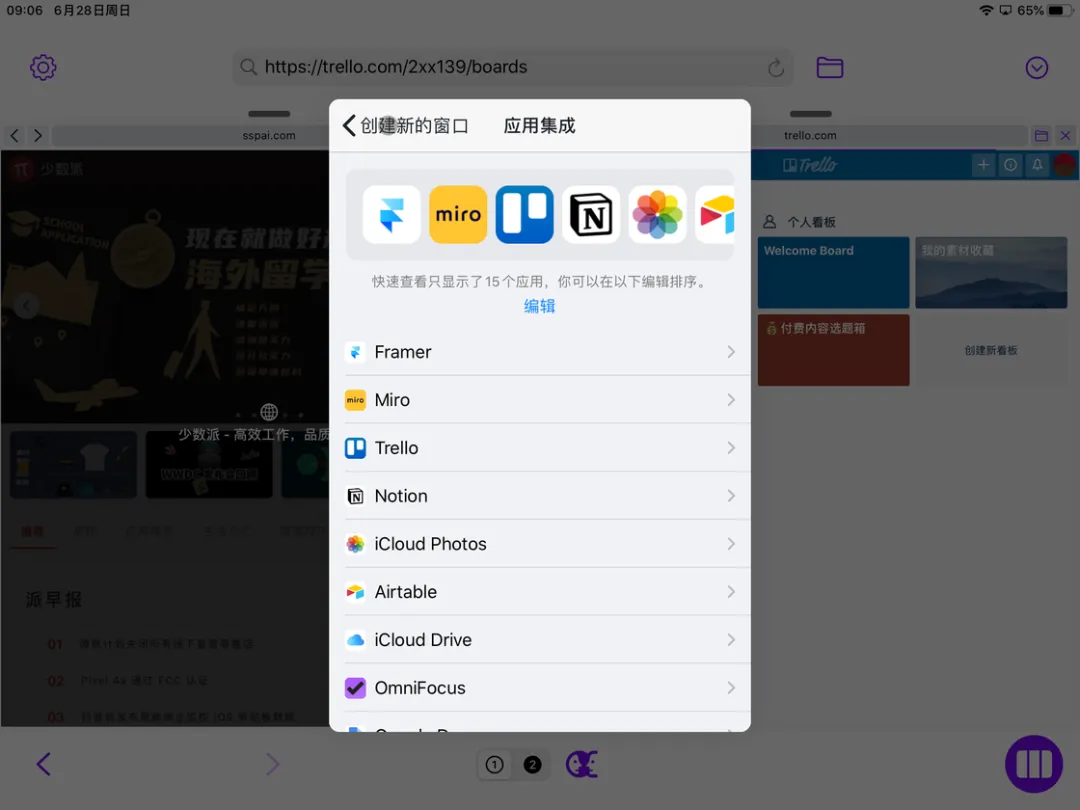Go back to 创建新的窗口
Viewport: 1080px width, 810px height.
[x=406, y=125]
